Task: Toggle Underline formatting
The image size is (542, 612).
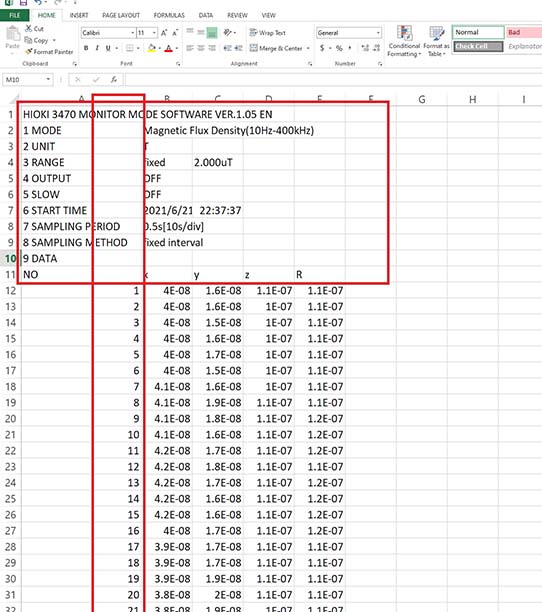Action: pyautogui.click(x=108, y=48)
